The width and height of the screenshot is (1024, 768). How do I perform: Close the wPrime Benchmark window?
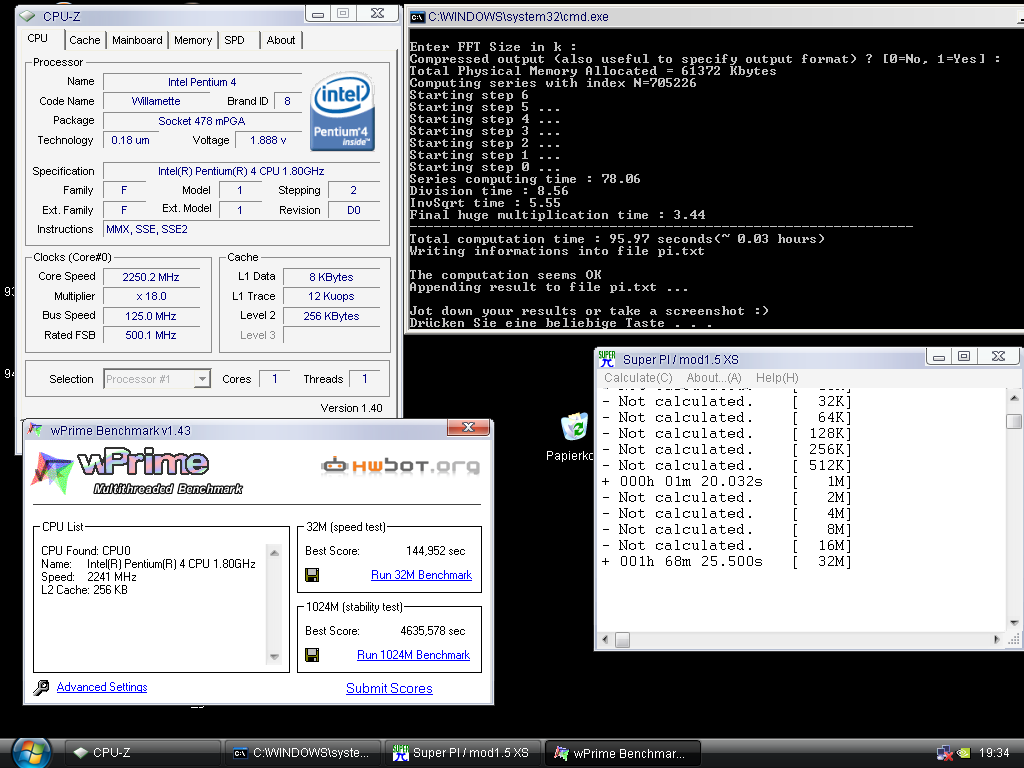(468, 427)
